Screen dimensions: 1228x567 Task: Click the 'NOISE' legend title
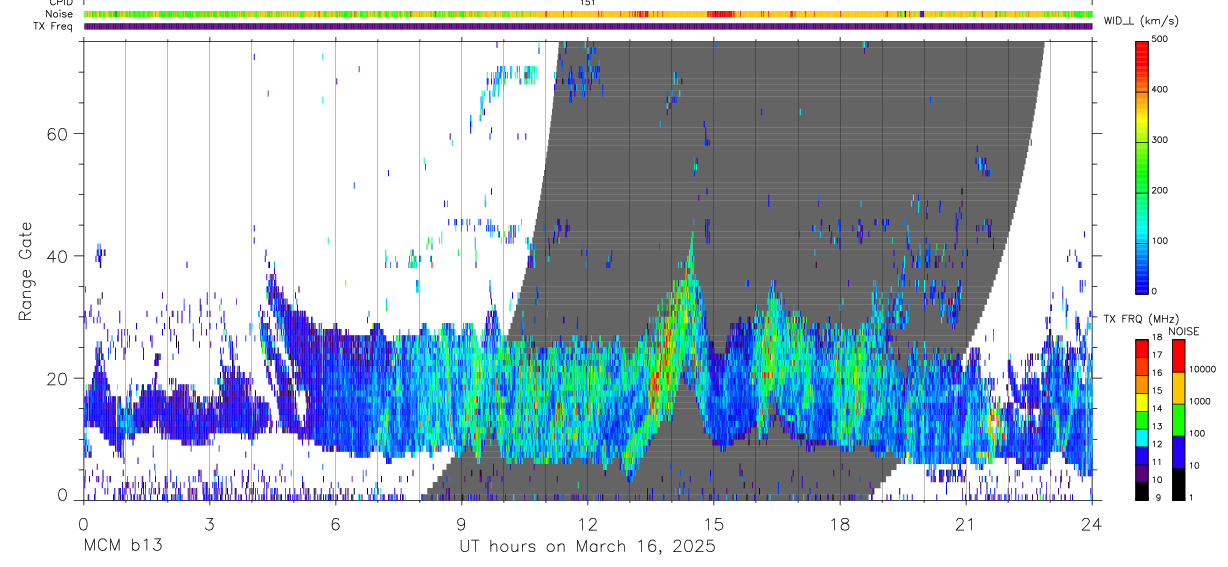coord(1185,331)
